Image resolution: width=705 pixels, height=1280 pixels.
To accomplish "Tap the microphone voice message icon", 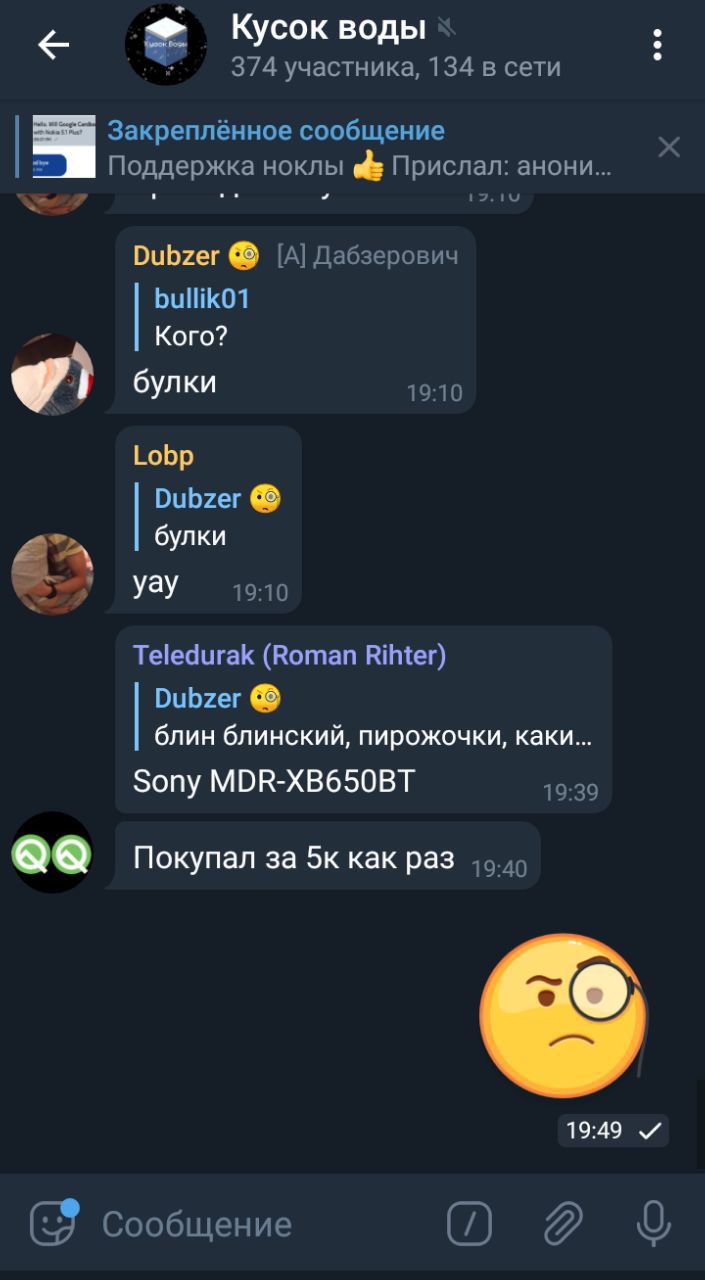I will [x=654, y=1223].
